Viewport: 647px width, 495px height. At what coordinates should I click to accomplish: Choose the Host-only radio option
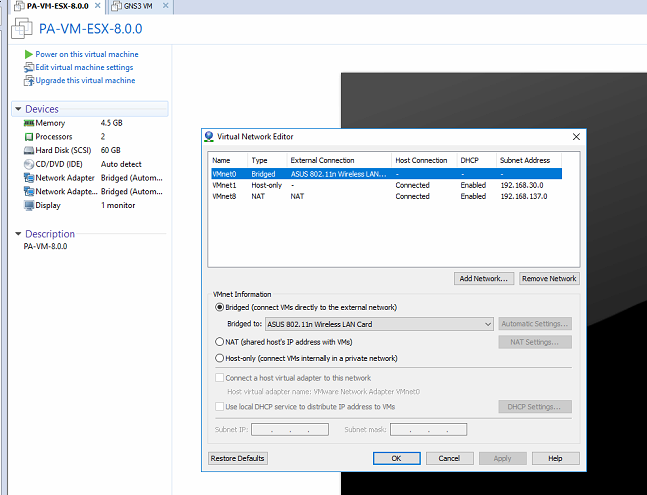click(x=220, y=358)
